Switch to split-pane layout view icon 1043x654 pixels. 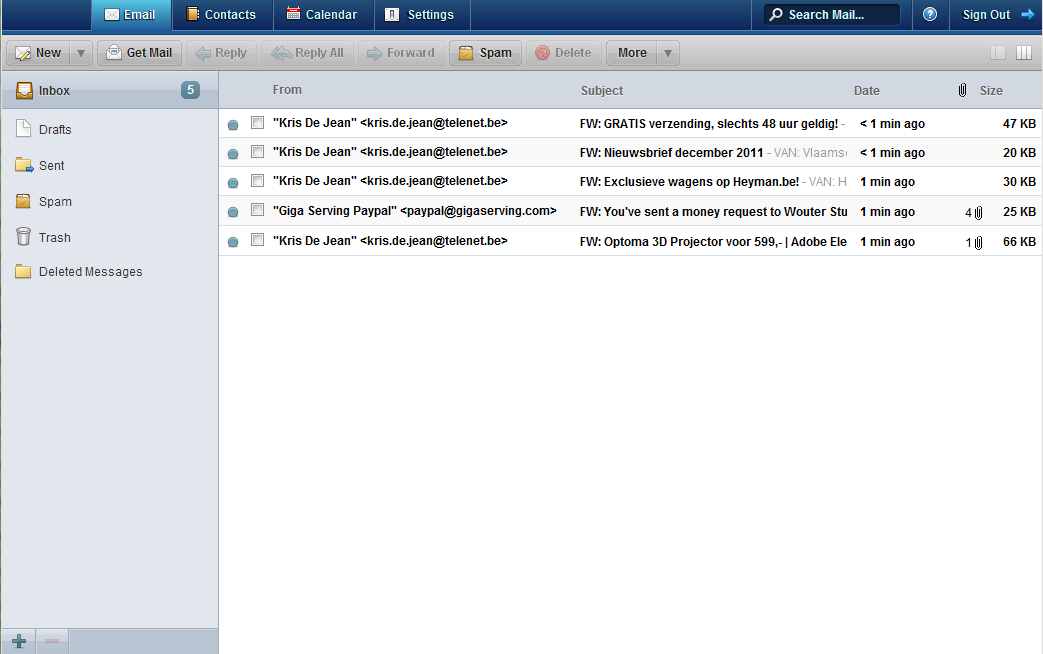point(1023,53)
